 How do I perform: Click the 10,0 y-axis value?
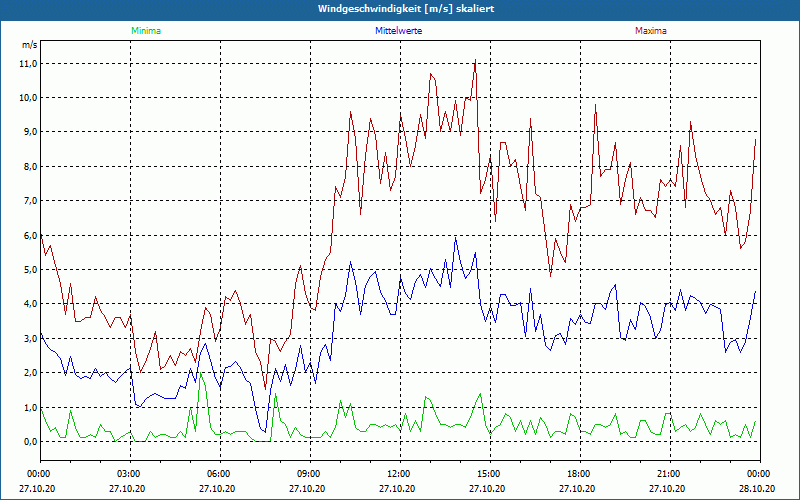click(29, 97)
